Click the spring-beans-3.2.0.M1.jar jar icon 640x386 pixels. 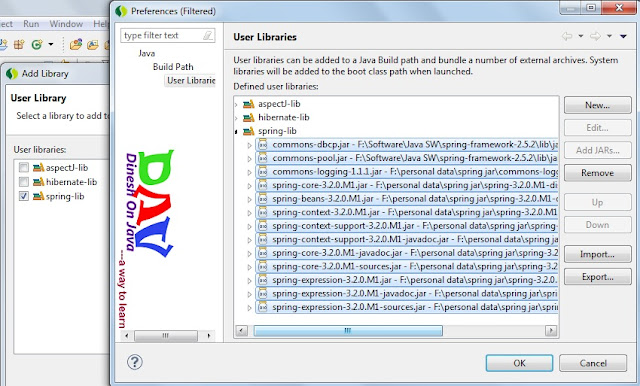(262, 199)
